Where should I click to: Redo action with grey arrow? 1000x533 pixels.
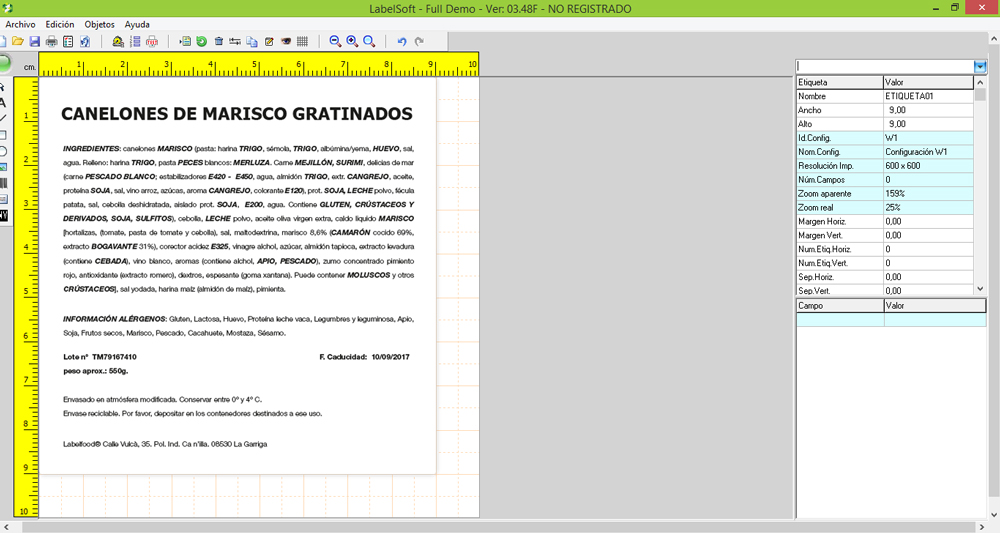click(x=419, y=41)
